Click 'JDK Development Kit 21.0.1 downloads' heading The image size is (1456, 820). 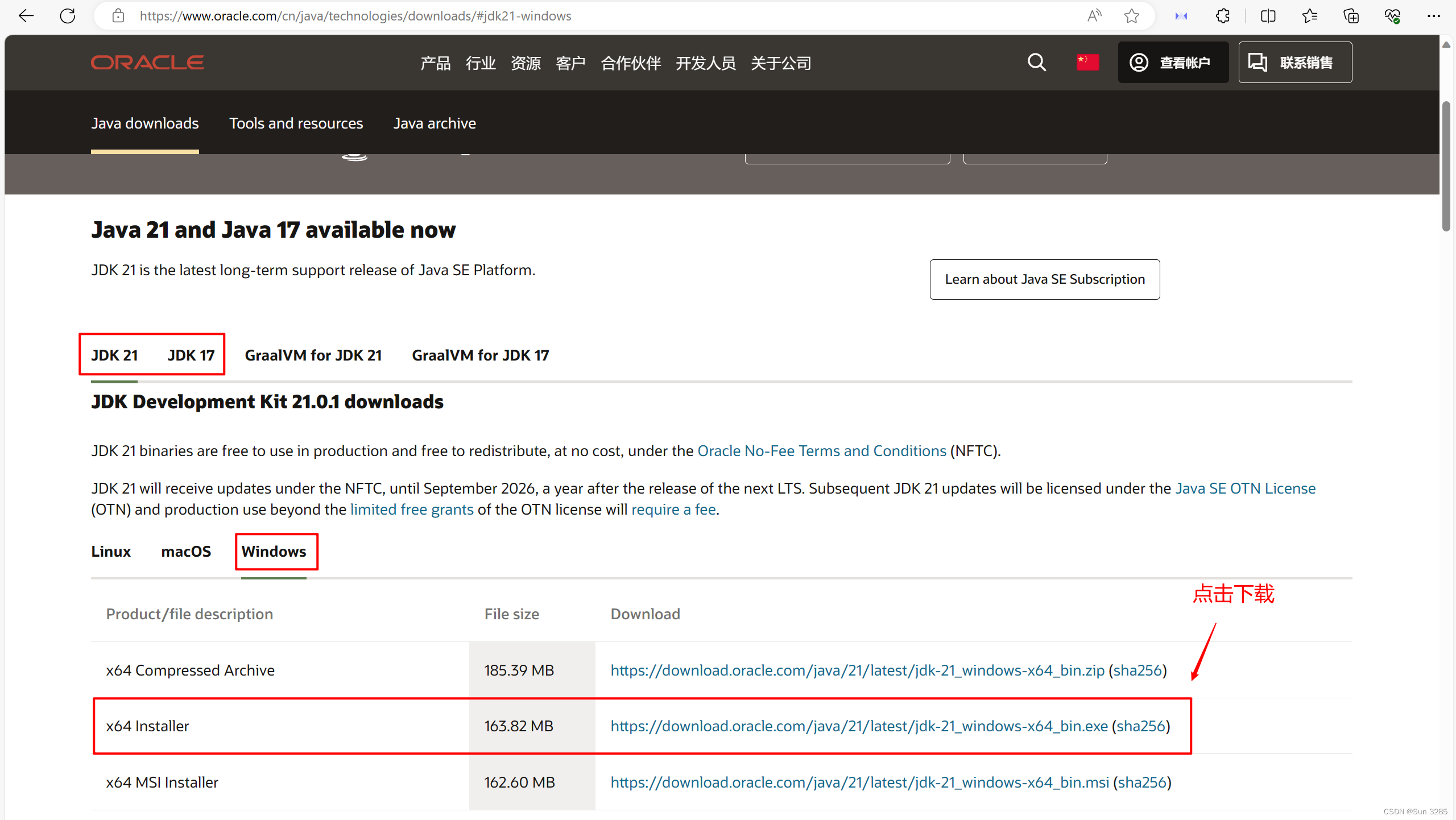coord(267,402)
